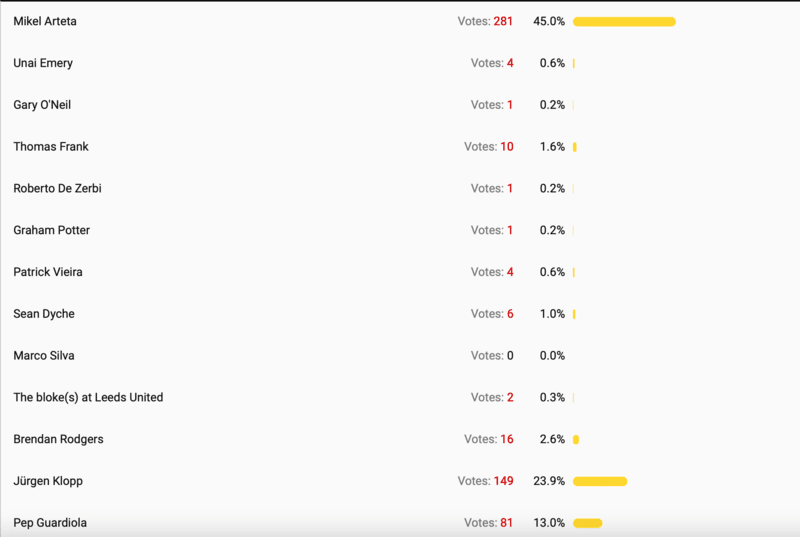
Task: Click Brendan Rodgers' 2.6% yellow bar
Action: point(576,440)
